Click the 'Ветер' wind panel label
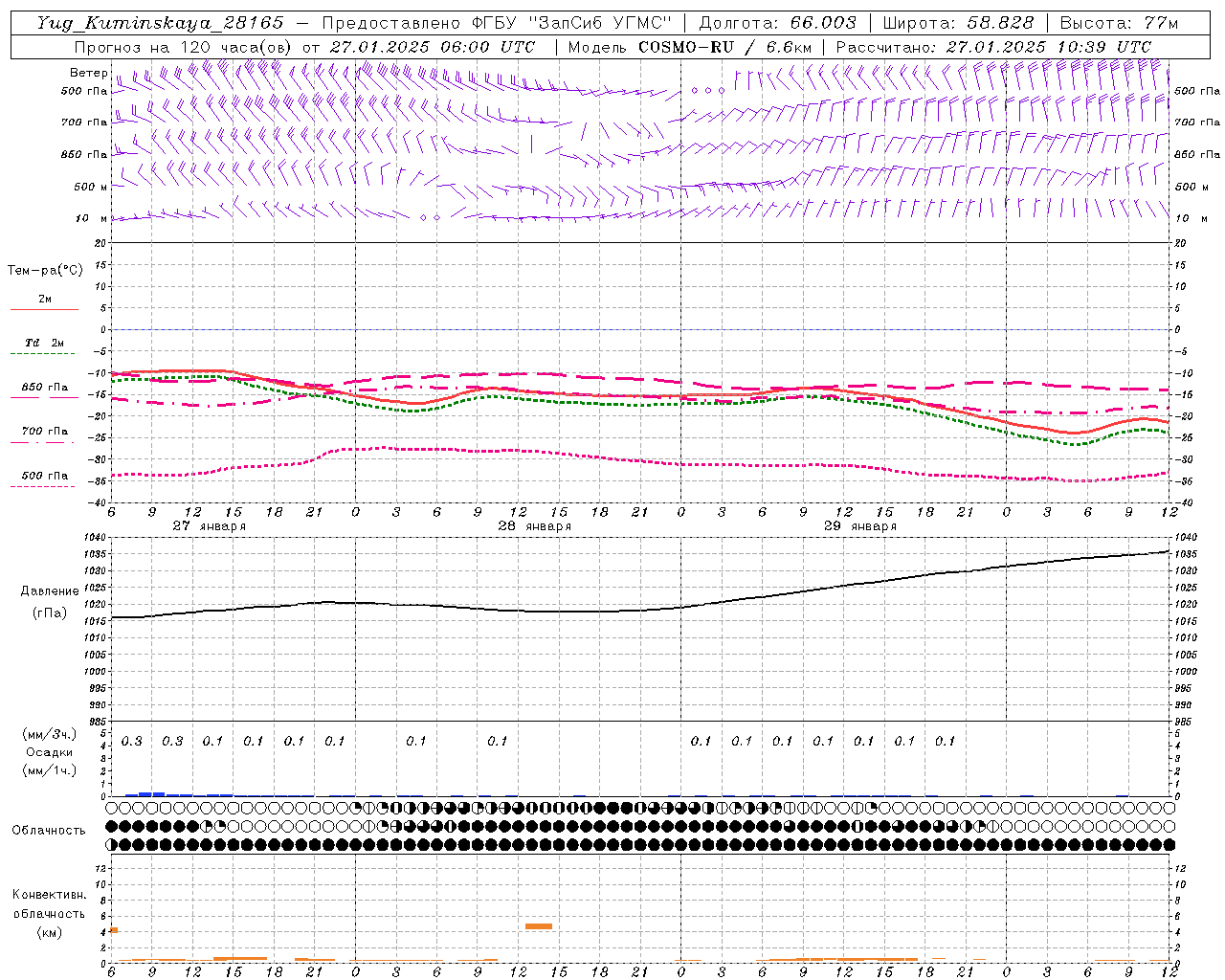The image size is (1225, 980). tap(89, 73)
